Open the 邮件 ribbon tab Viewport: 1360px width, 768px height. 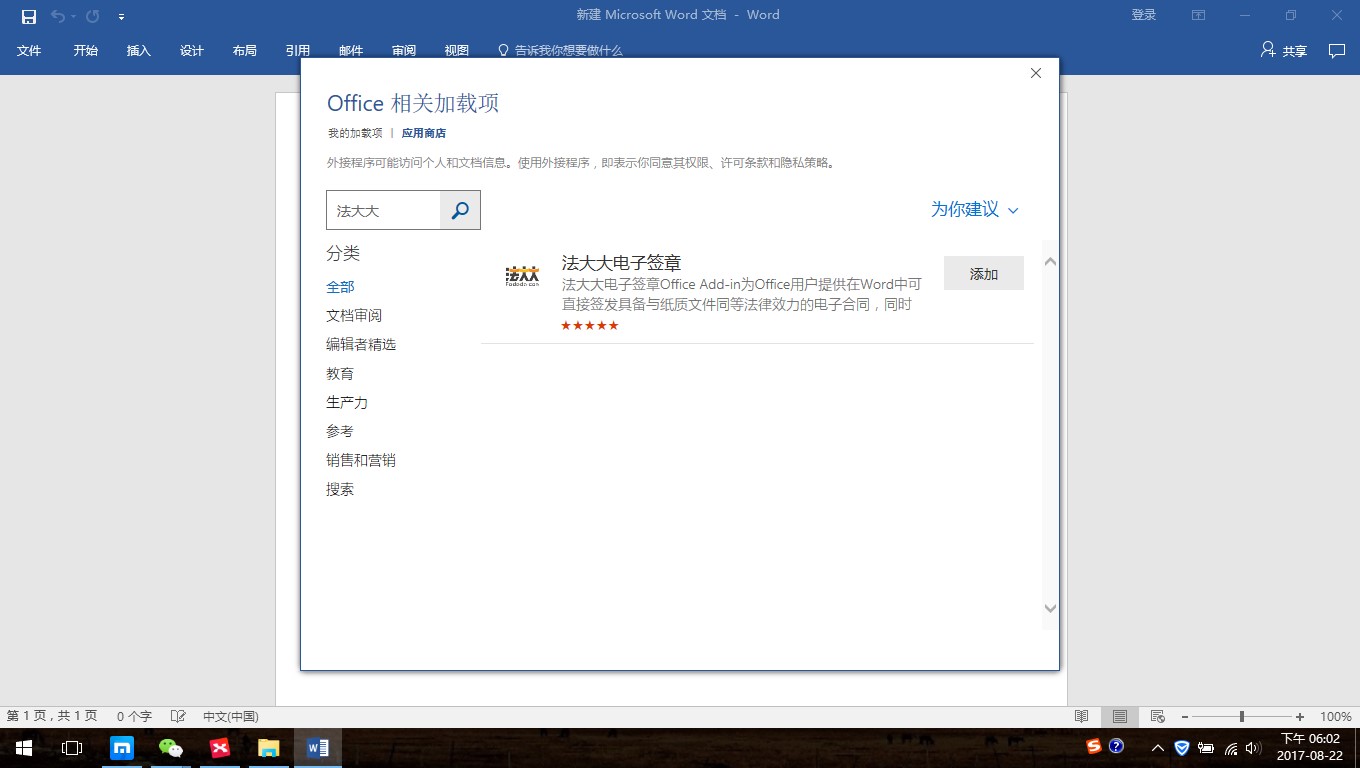coord(351,50)
